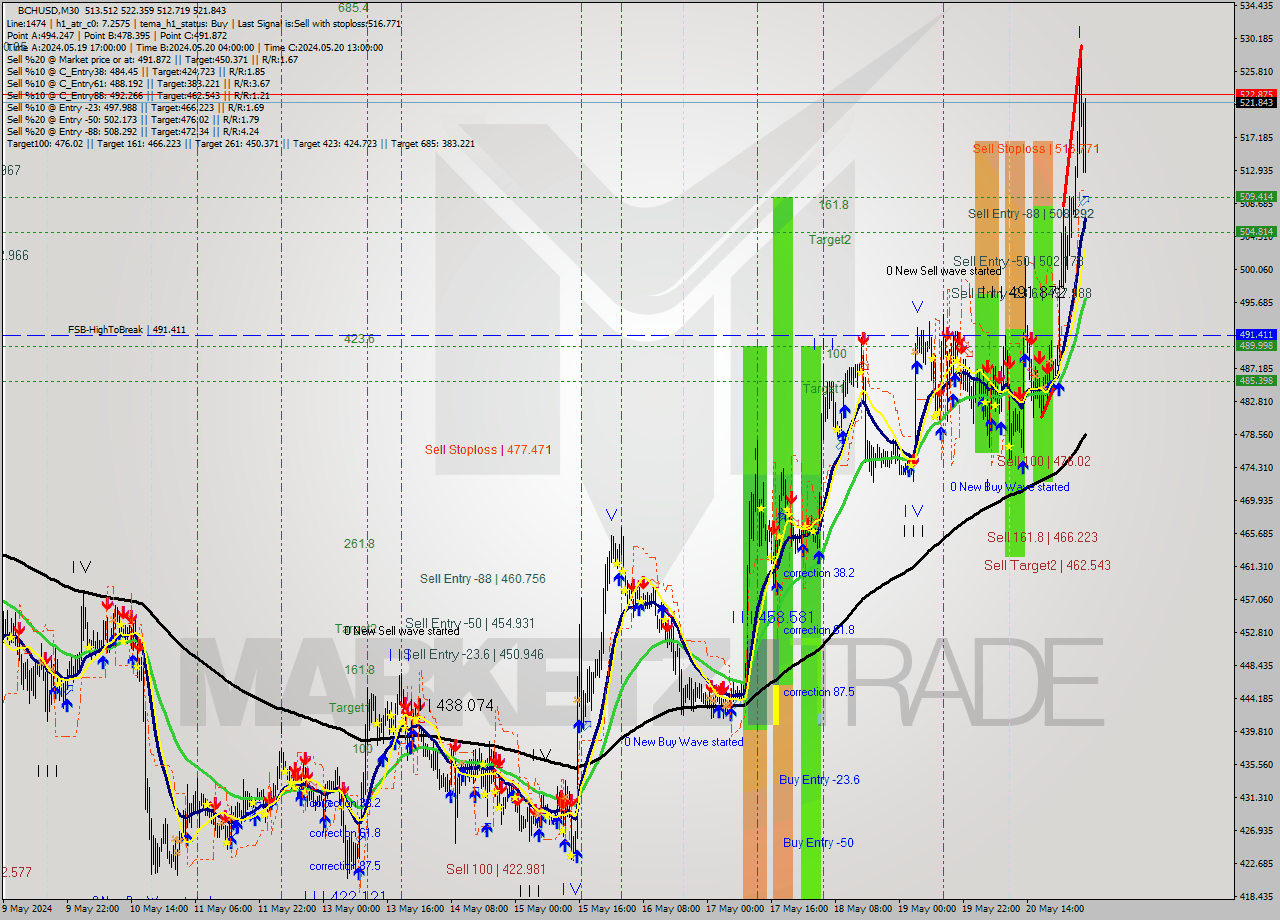Click the 'Sell Entry -50 | 454.931' label
The height and width of the screenshot is (920, 1280).
click(x=470, y=623)
